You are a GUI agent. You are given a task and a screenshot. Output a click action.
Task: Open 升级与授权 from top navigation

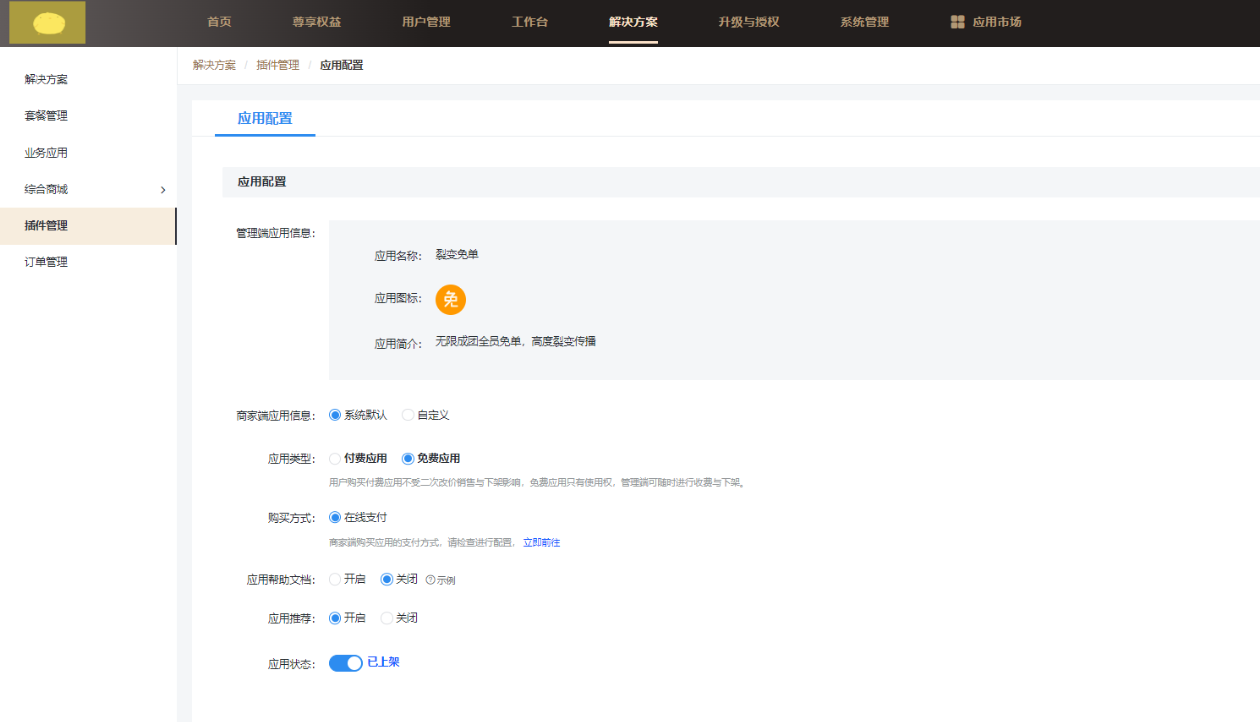tap(748, 22)
